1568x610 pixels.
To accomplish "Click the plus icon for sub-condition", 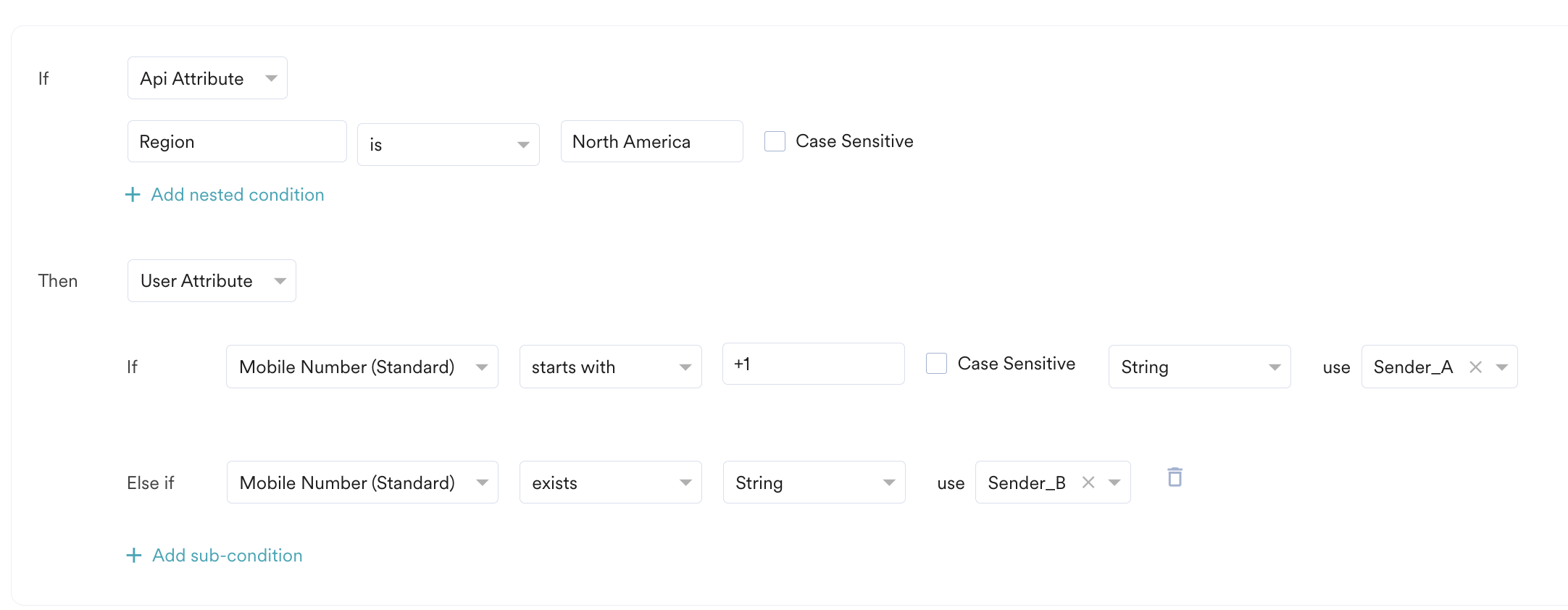I will [134, 556].
